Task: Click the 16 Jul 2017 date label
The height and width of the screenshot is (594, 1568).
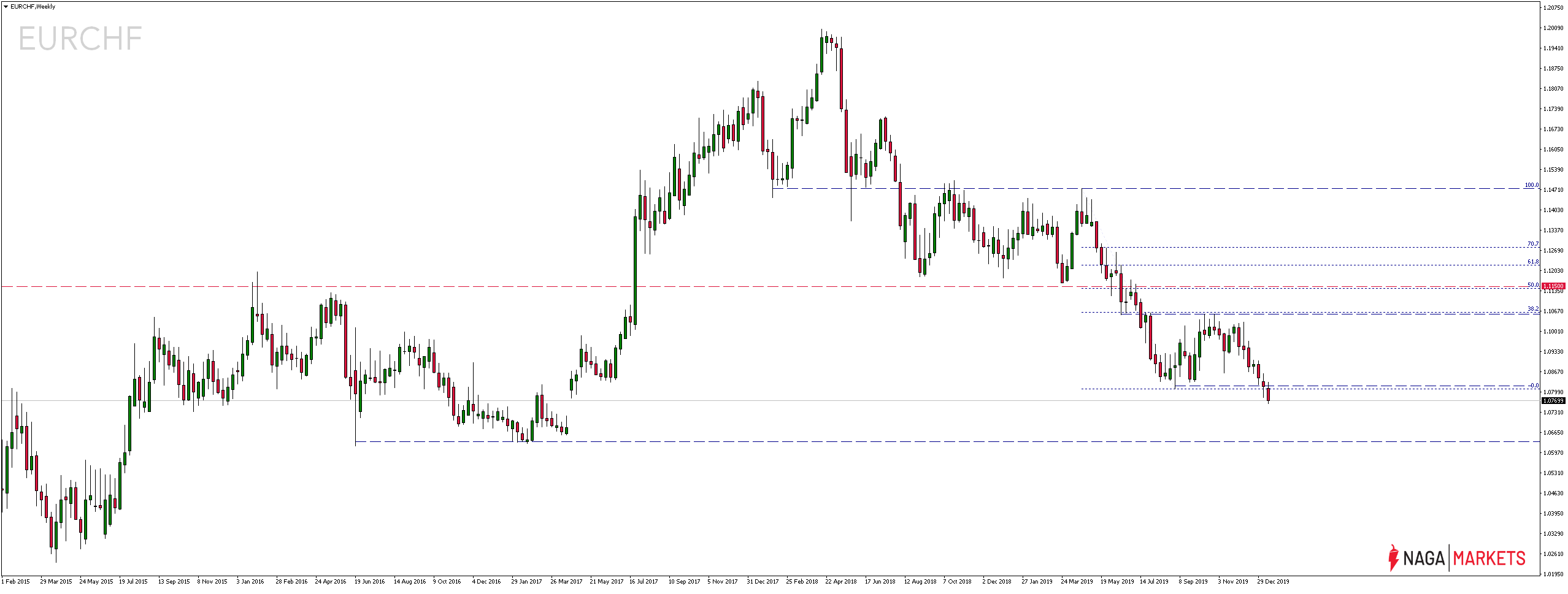Action: pyautogui.click(x=644, y=582)
